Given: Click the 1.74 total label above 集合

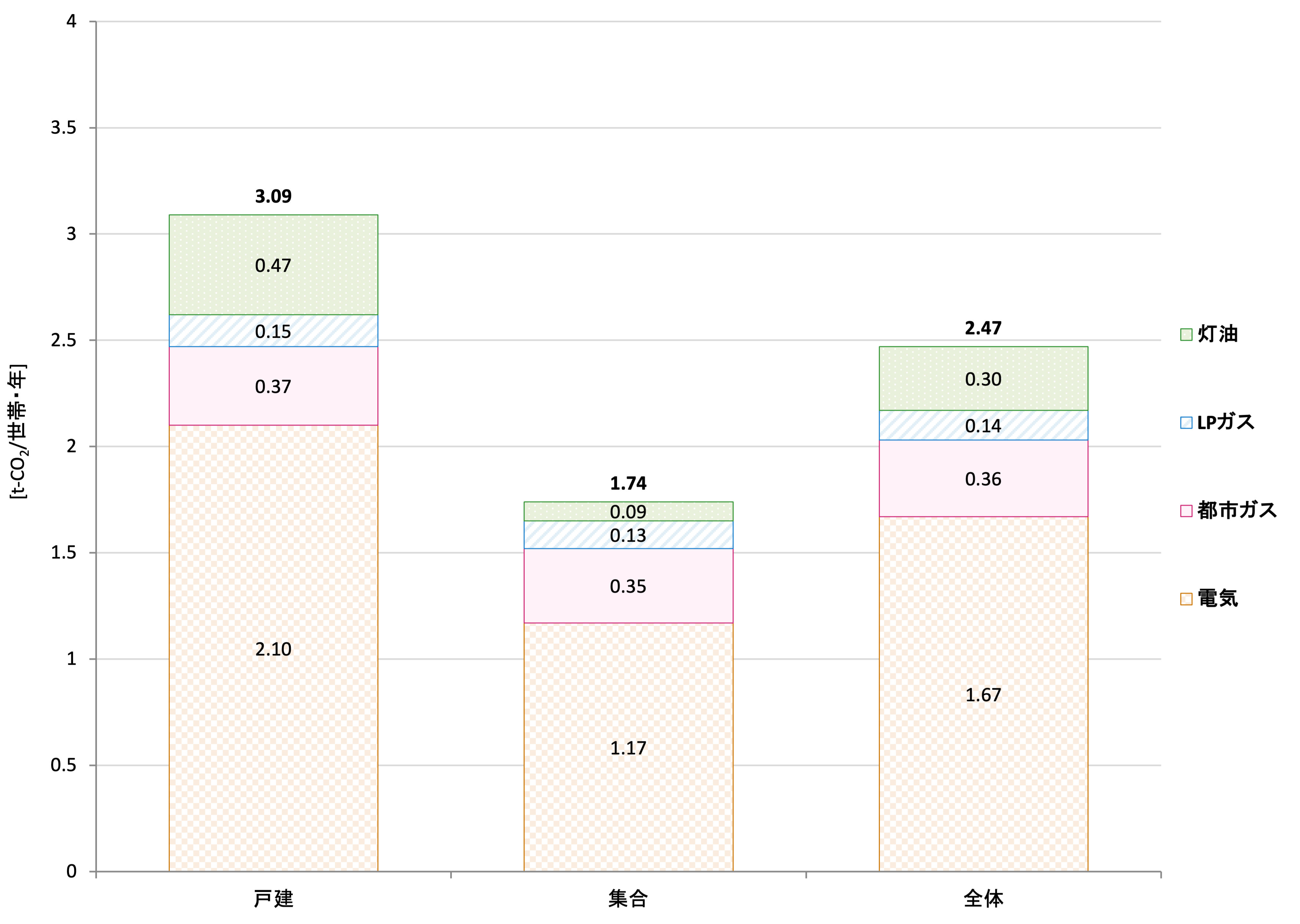Looking at the screenshot, I should coord(628,484).
